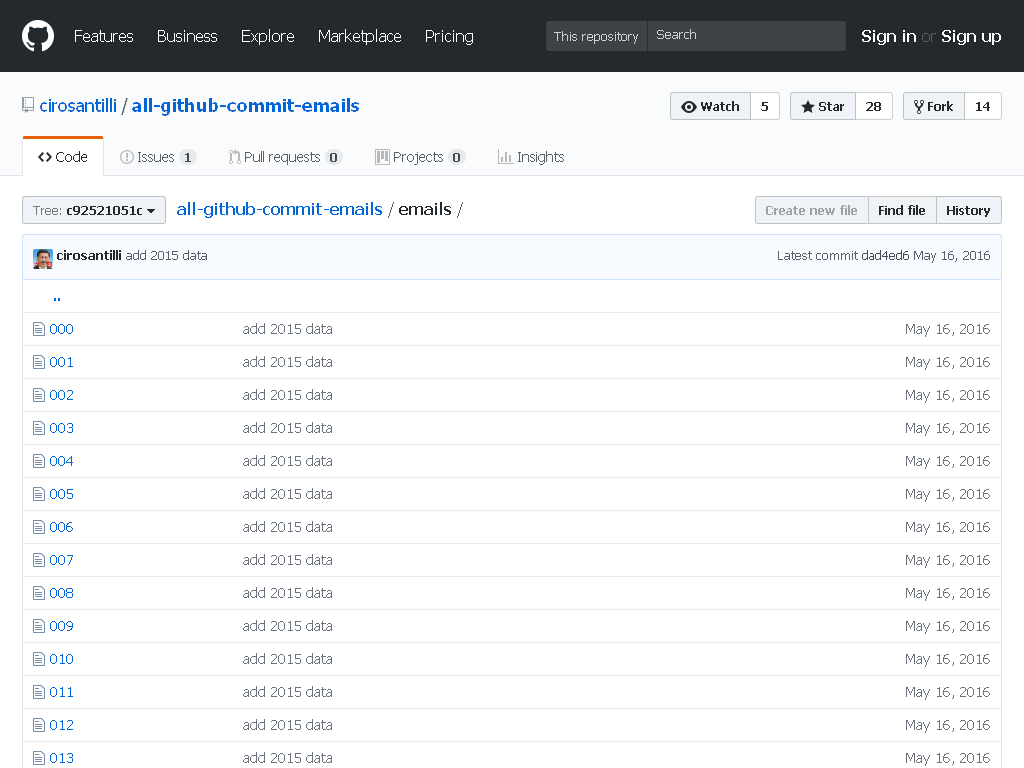This screenshot has width=1024, height=768.
Task: Click Sign up link
Action: (x=971, y=36)
